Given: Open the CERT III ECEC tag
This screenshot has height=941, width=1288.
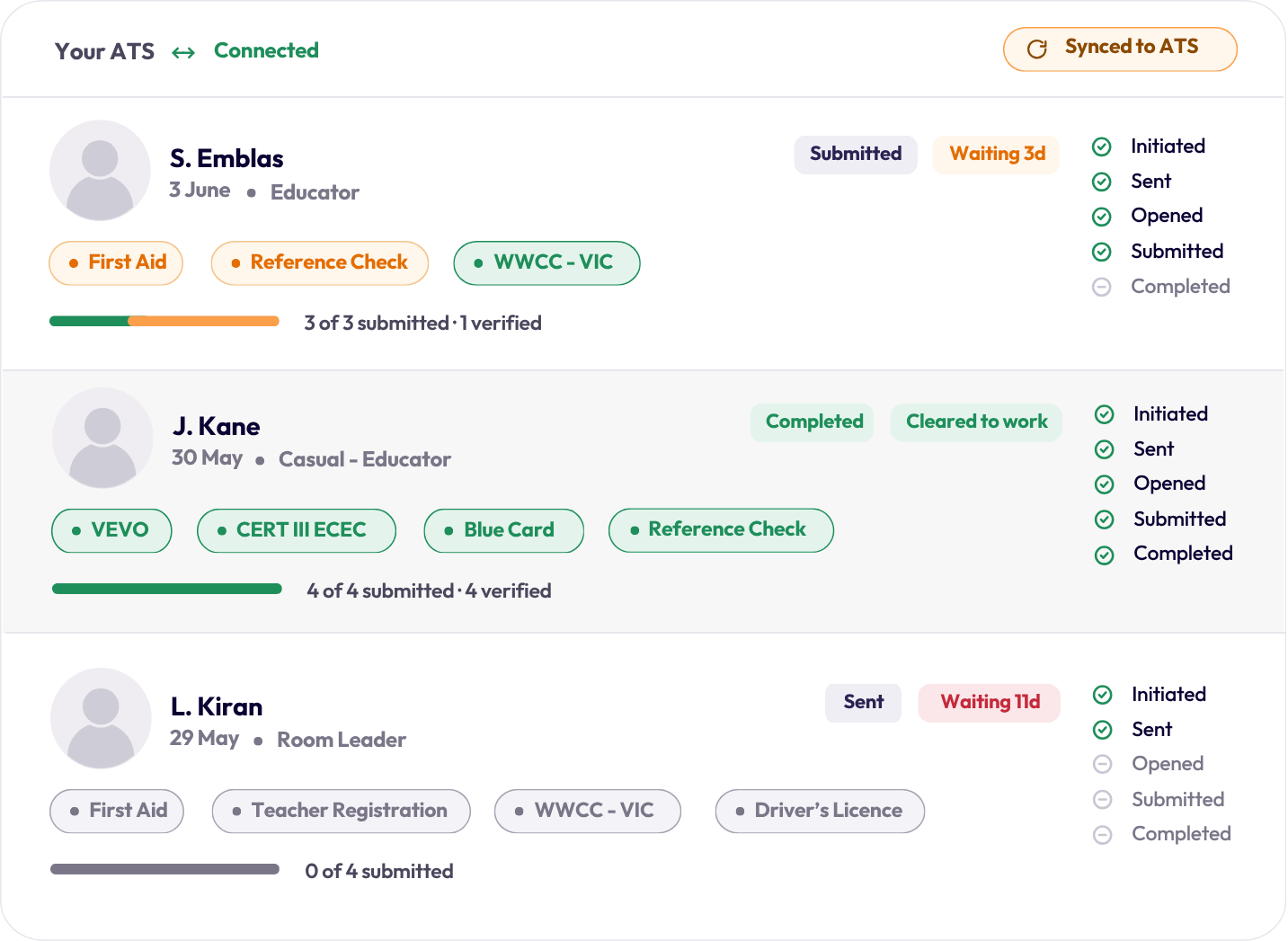Looking at the screenshot, I should pos(297,530).
